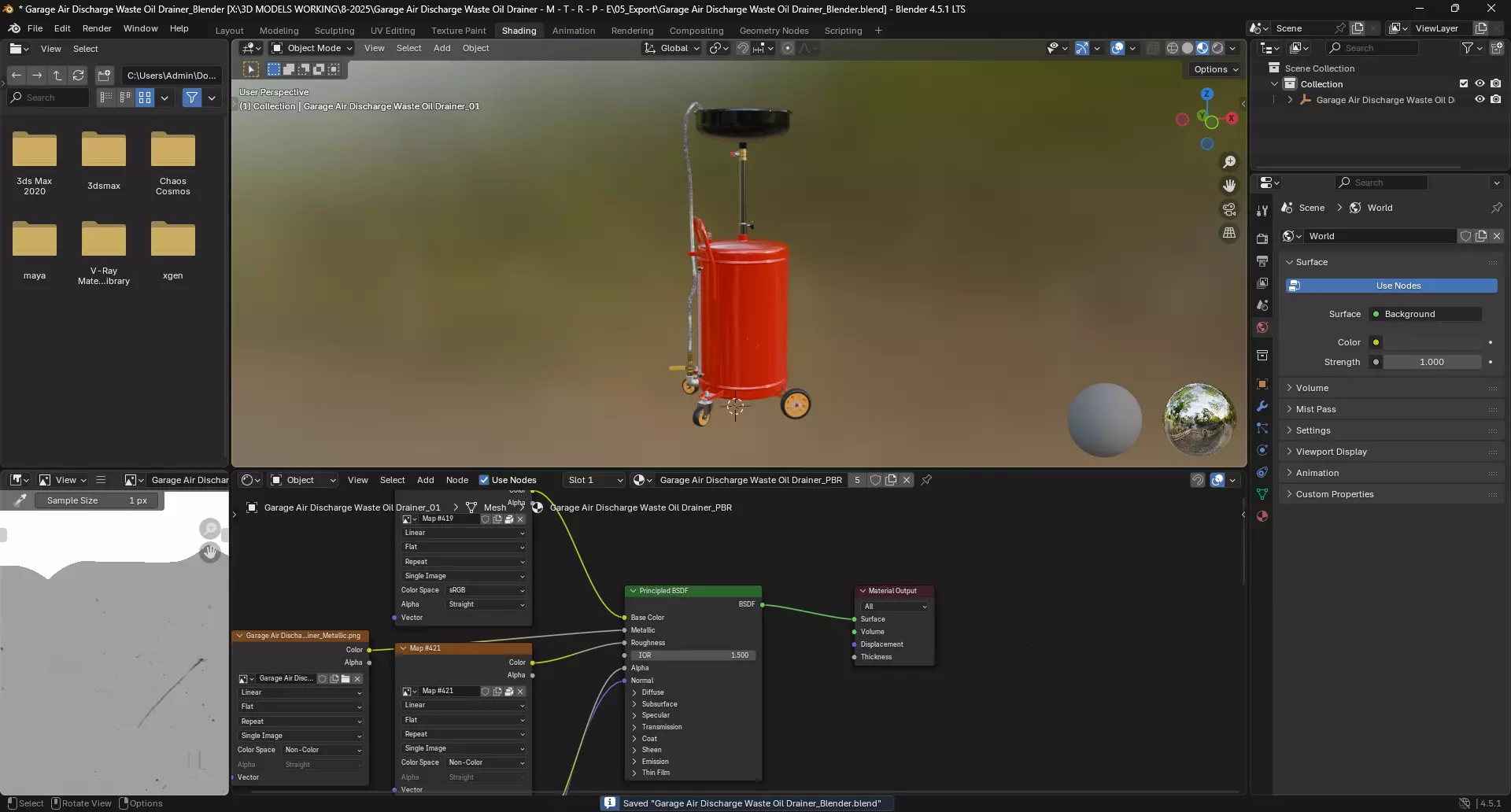
Task: Open the Object Constraints tab
Action: point(1262,472)
